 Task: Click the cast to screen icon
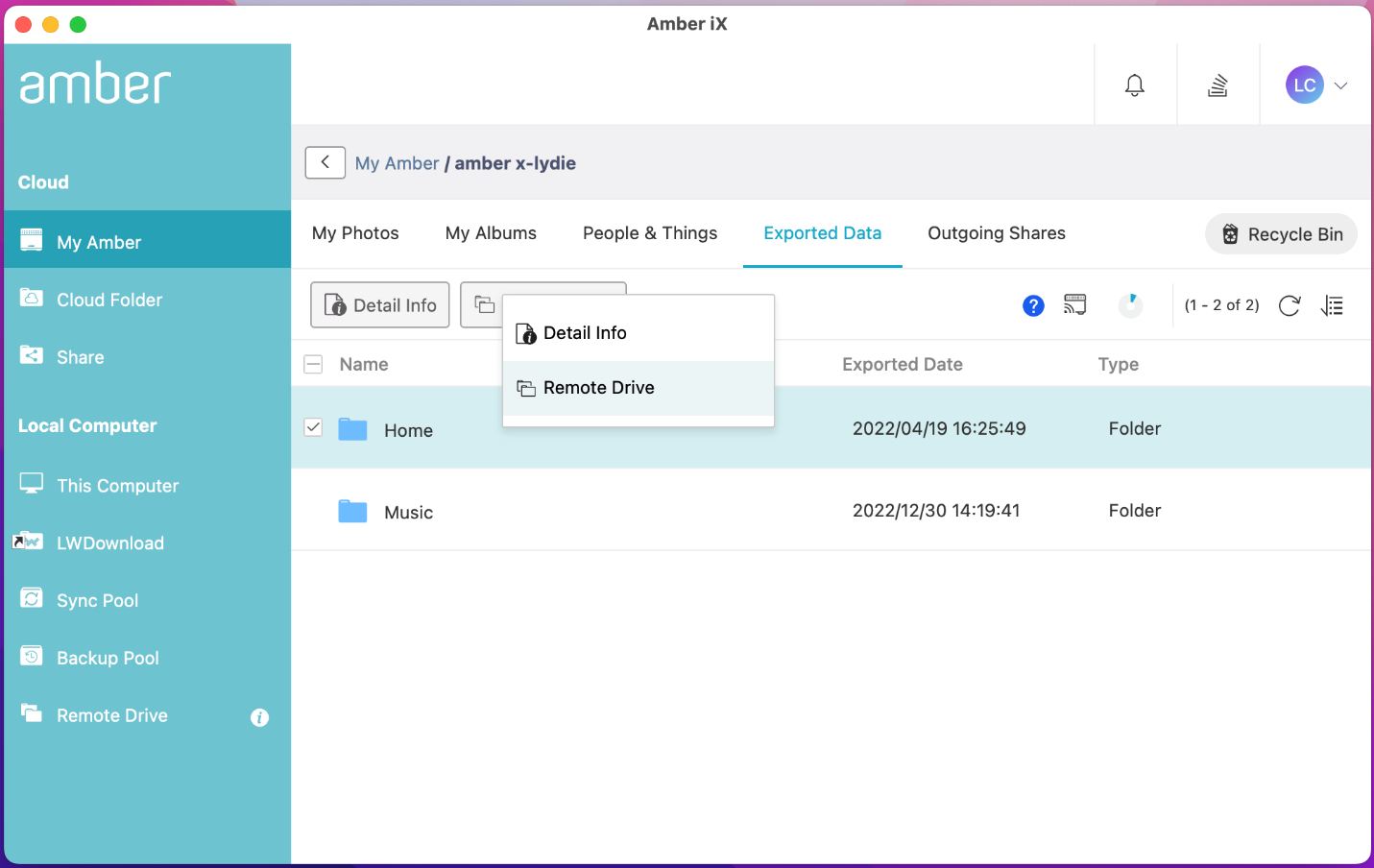(1075, 305)
